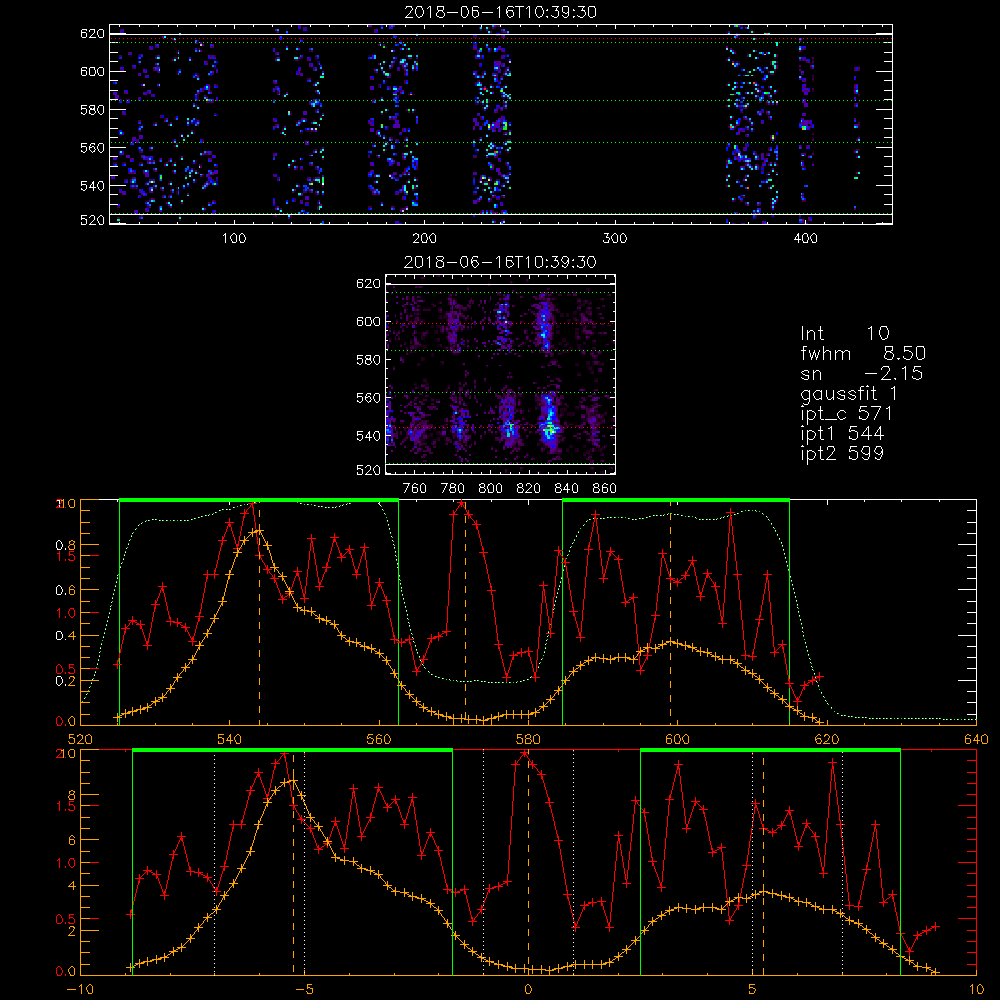Click white y-axis label 0.8 on profile plot
The height and width of the screenshot is (1000, 1000).
[65, 545]
